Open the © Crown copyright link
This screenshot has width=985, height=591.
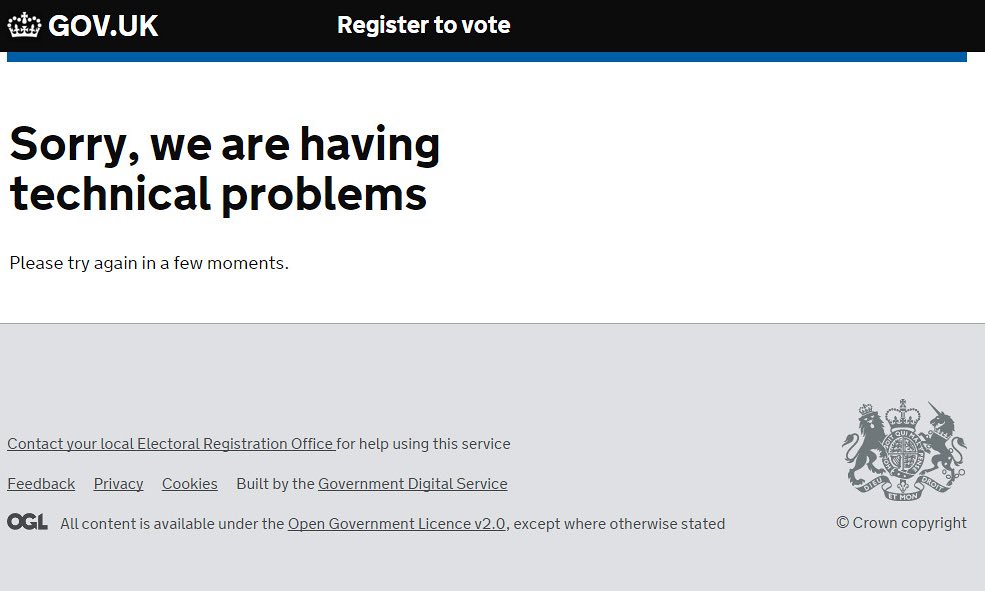pyautogui.click(x=901, y=522)
